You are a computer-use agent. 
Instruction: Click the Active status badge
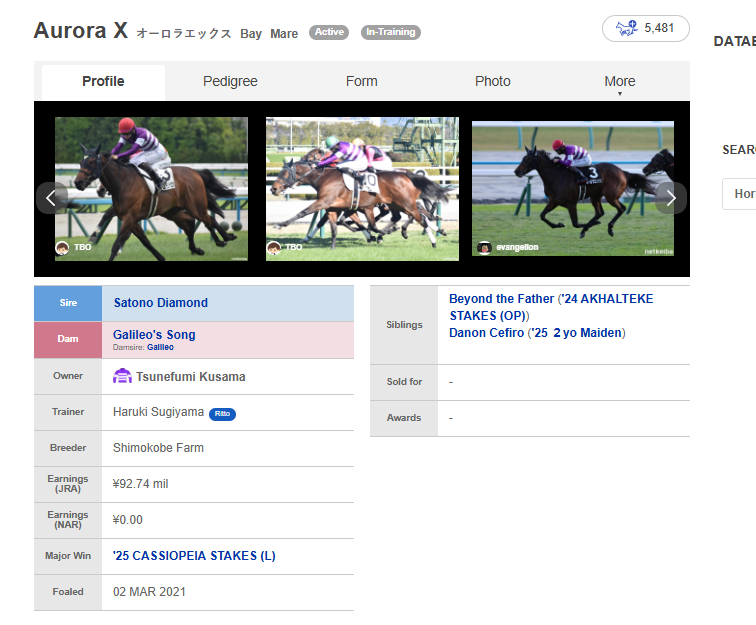tap(329, 32)
